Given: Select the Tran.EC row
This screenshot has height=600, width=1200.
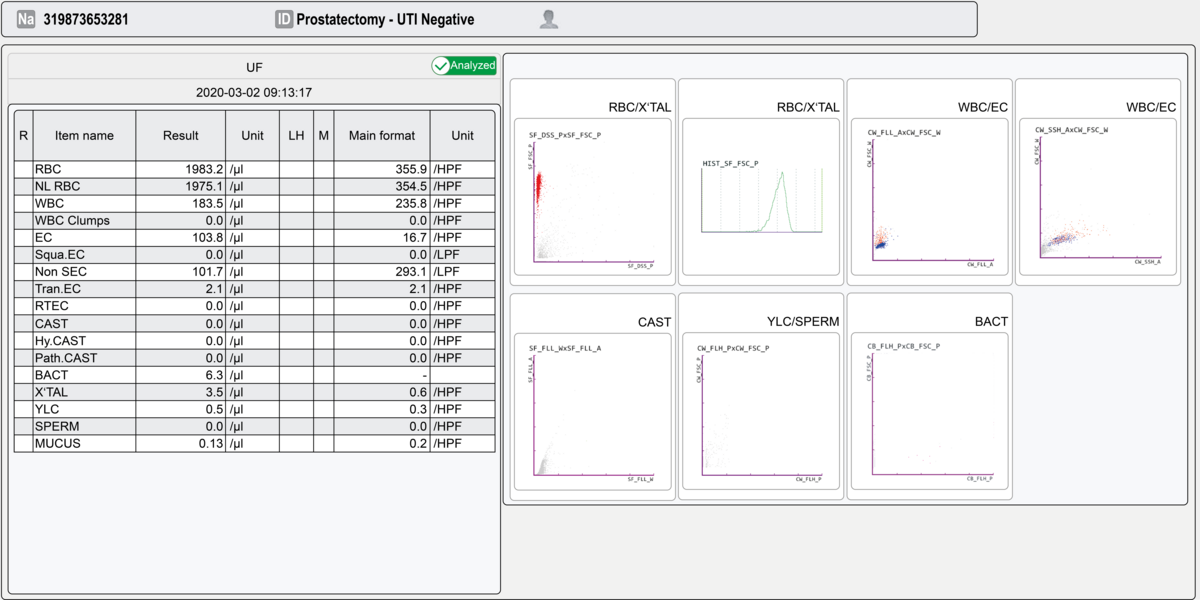Looking at the screenshot, I should (254, 289).
